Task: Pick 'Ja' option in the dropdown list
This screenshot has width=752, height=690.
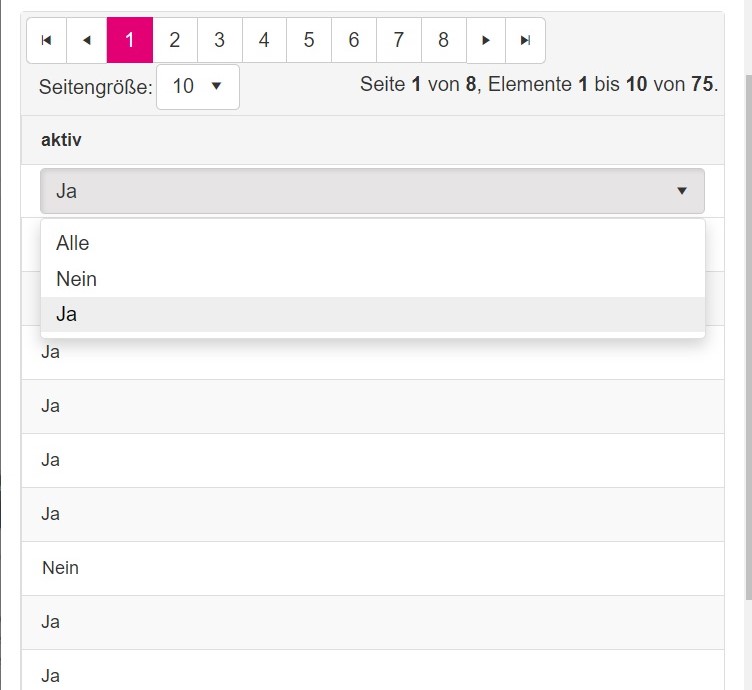Action: (67, 314)
